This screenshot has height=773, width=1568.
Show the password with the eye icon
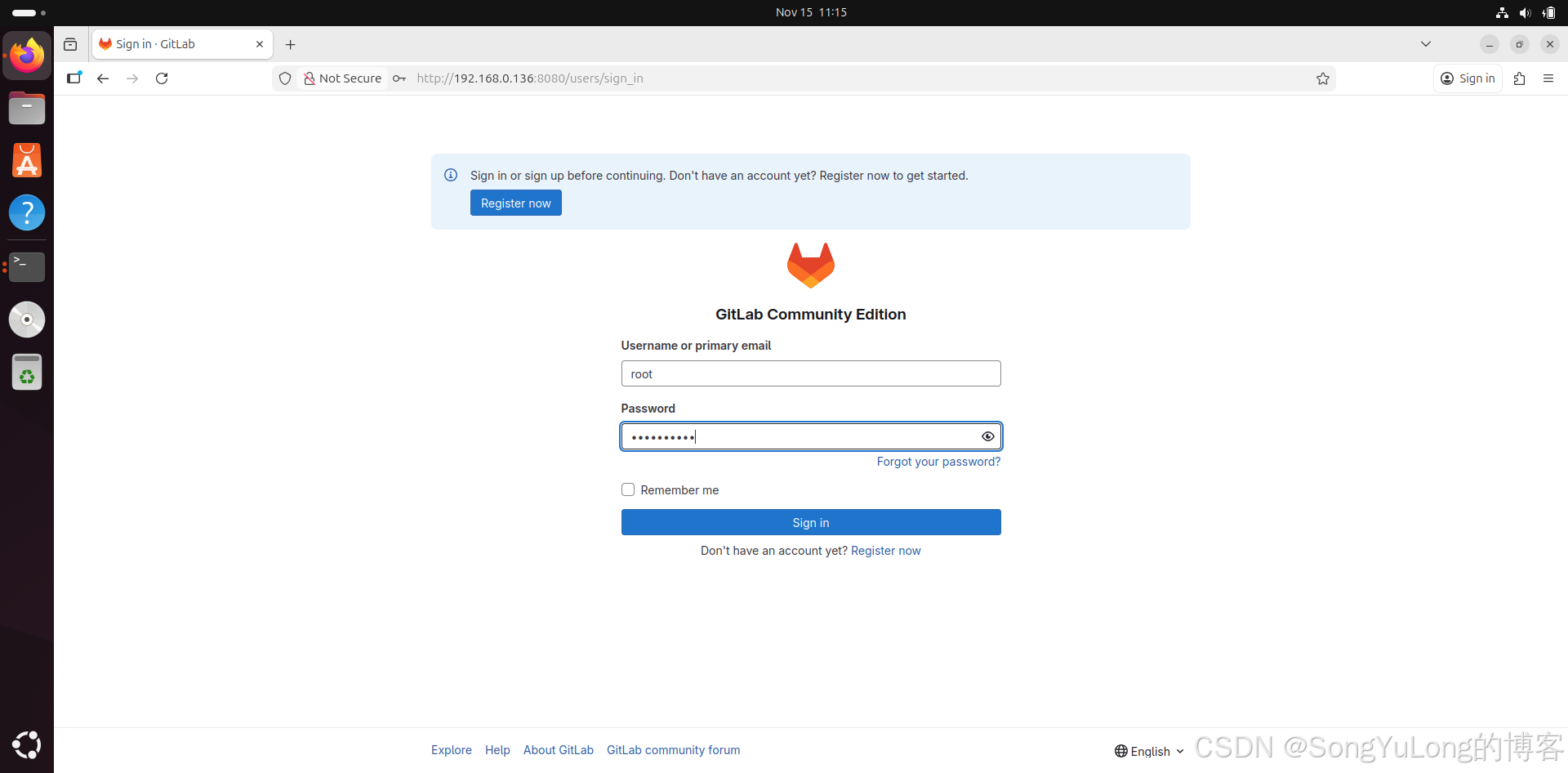pyautogui.click(x=987, y=436)
